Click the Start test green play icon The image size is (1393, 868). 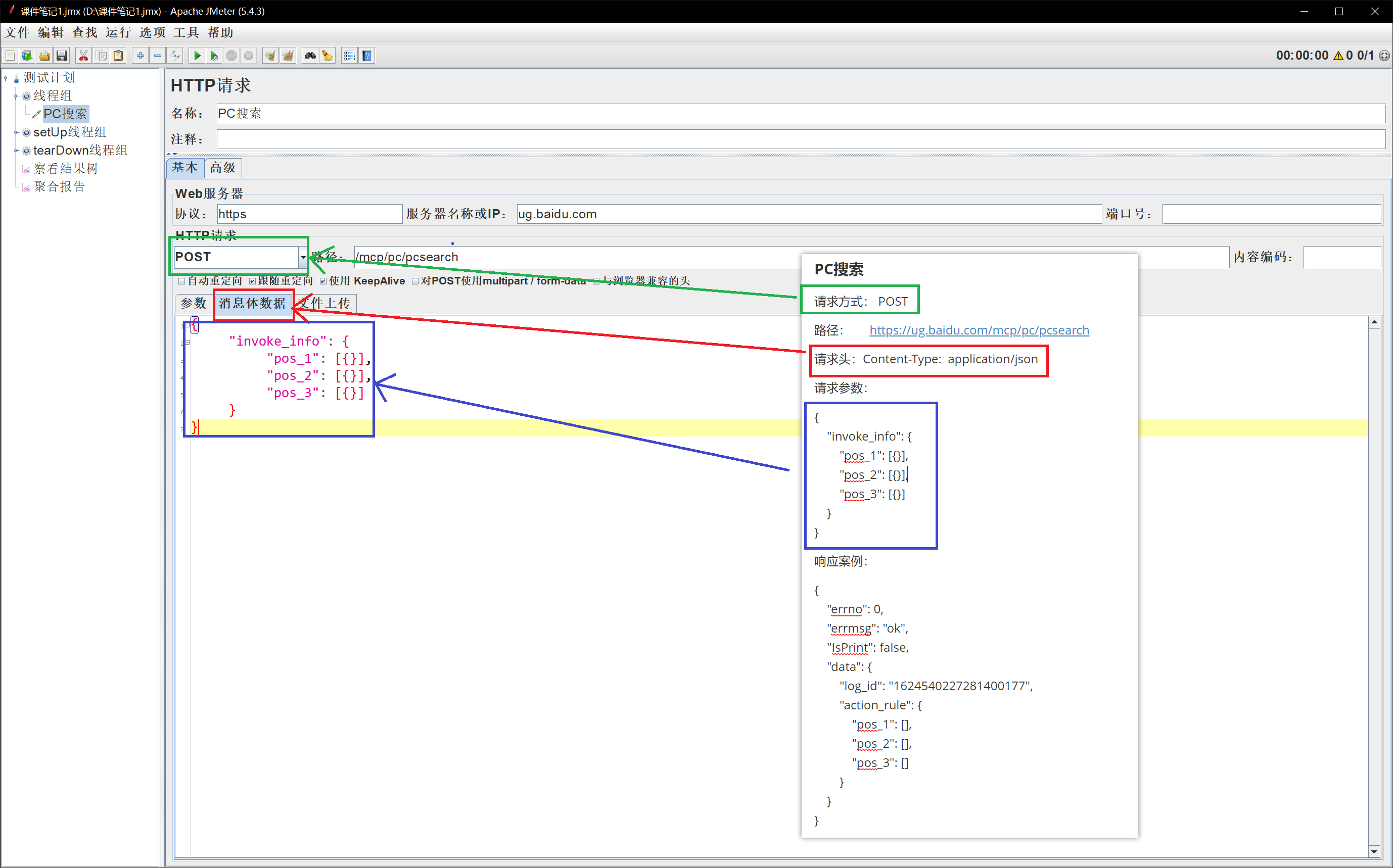[197, 56]
